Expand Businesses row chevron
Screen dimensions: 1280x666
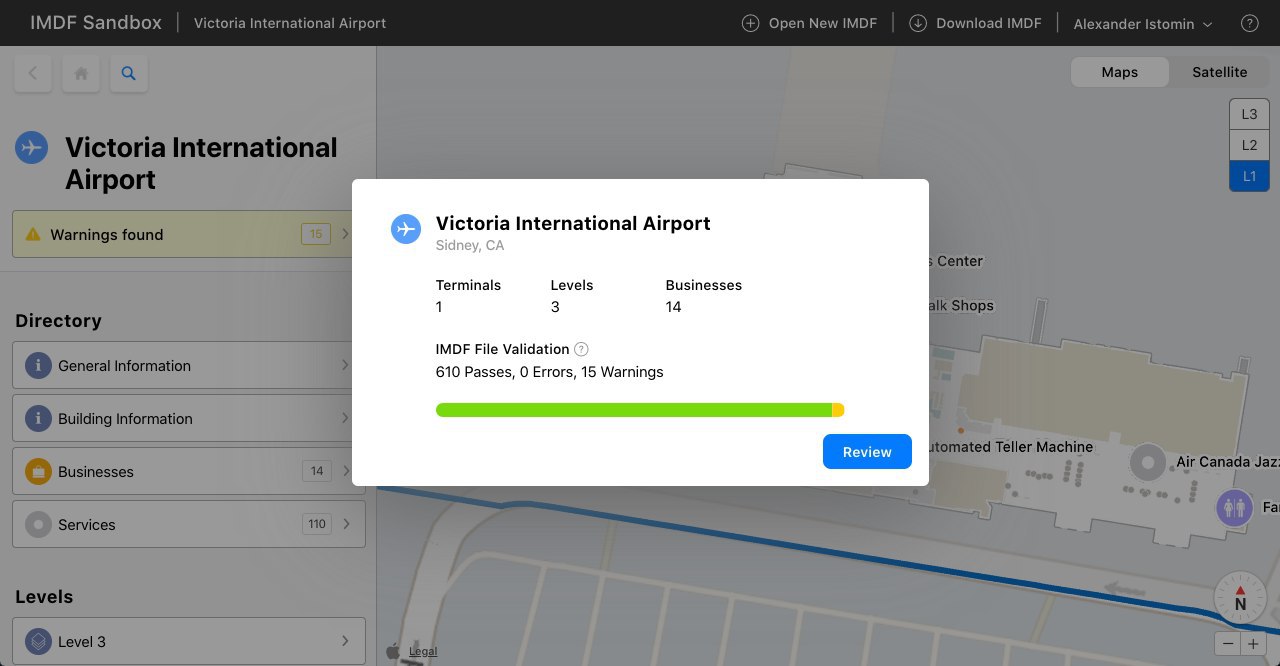pyautogui.click(x=345, y=471)
